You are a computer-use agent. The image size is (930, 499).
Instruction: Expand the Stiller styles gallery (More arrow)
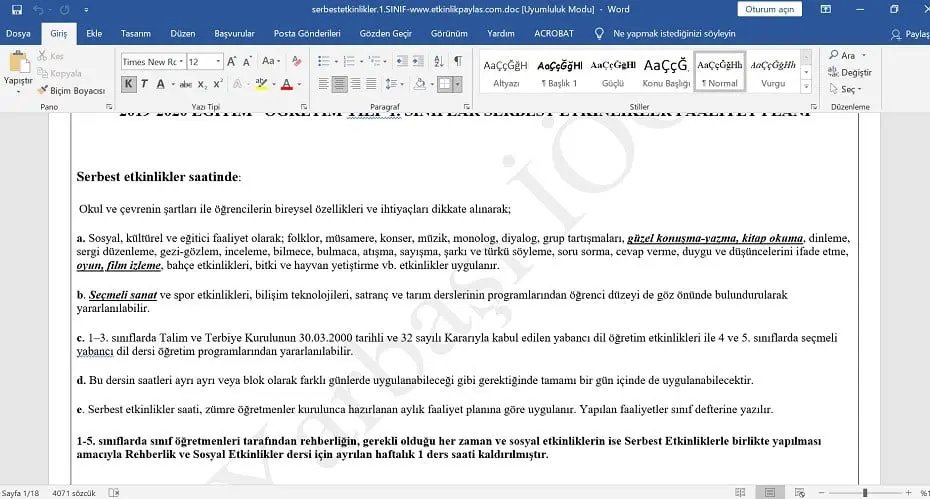(x=806, y=87)
